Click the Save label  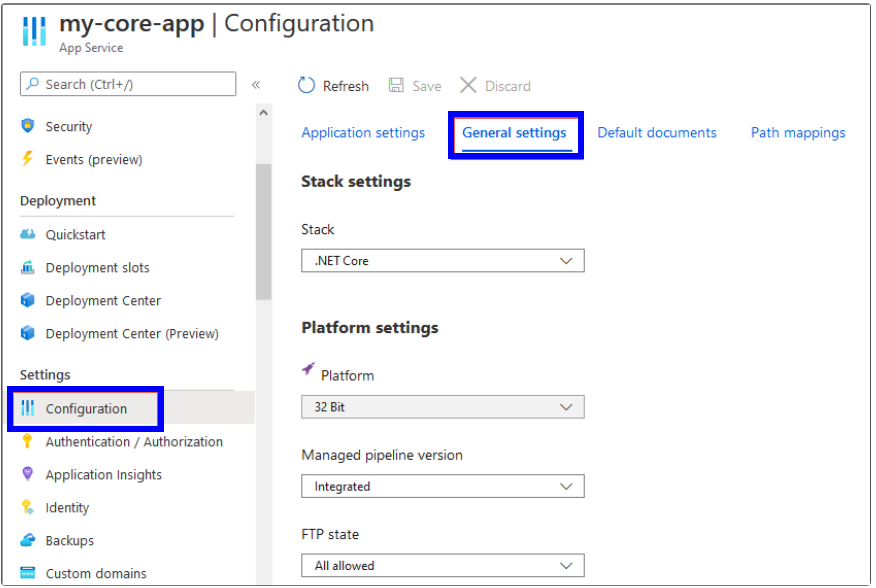(x=427, y=86)
